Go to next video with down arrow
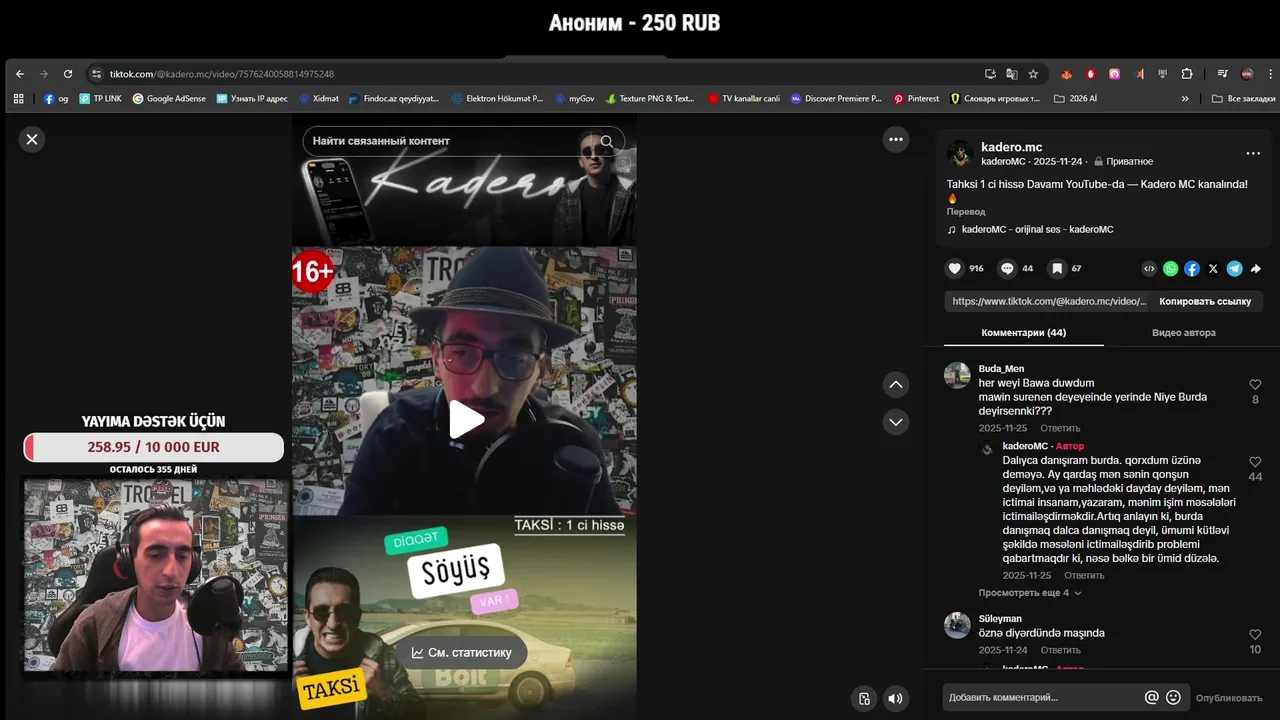 896,422
